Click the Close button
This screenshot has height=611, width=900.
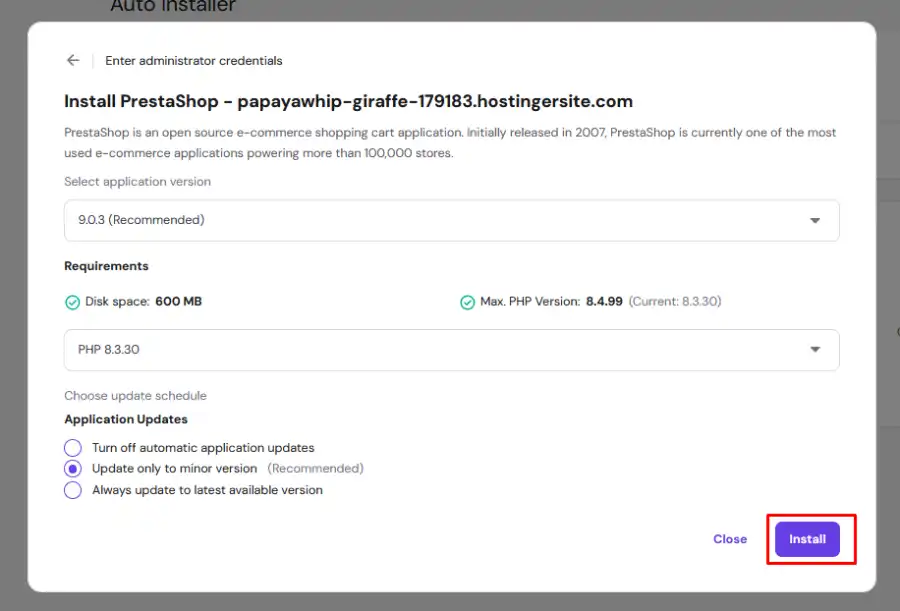[x=730, y=539]
